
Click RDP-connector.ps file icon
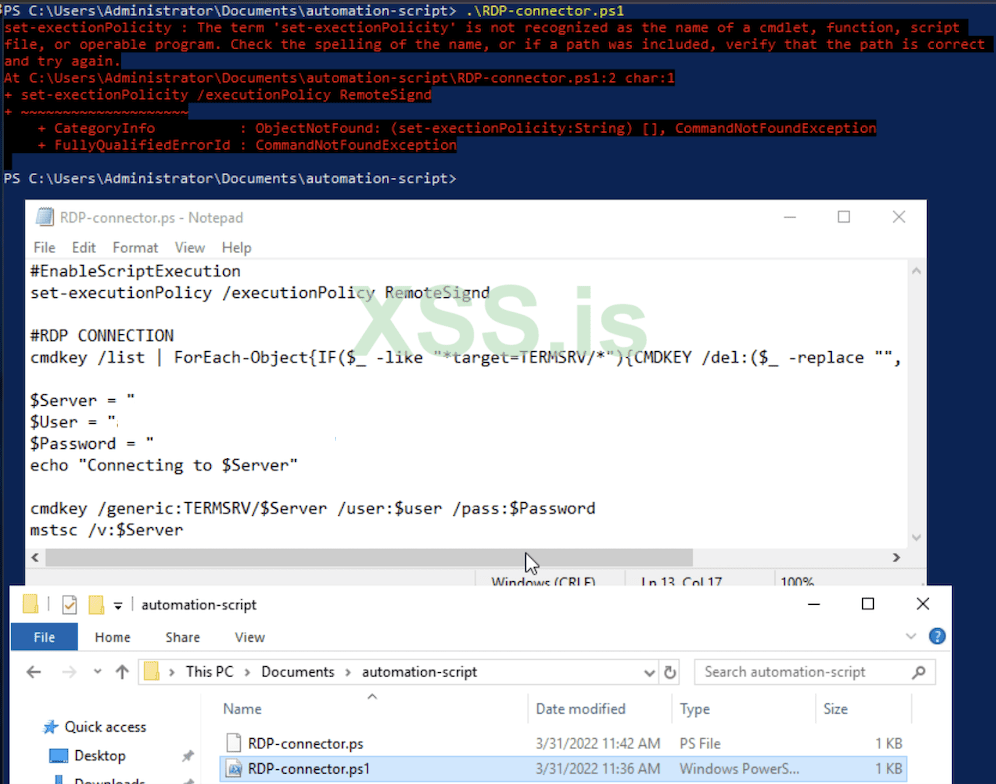(x=233, y=743)
